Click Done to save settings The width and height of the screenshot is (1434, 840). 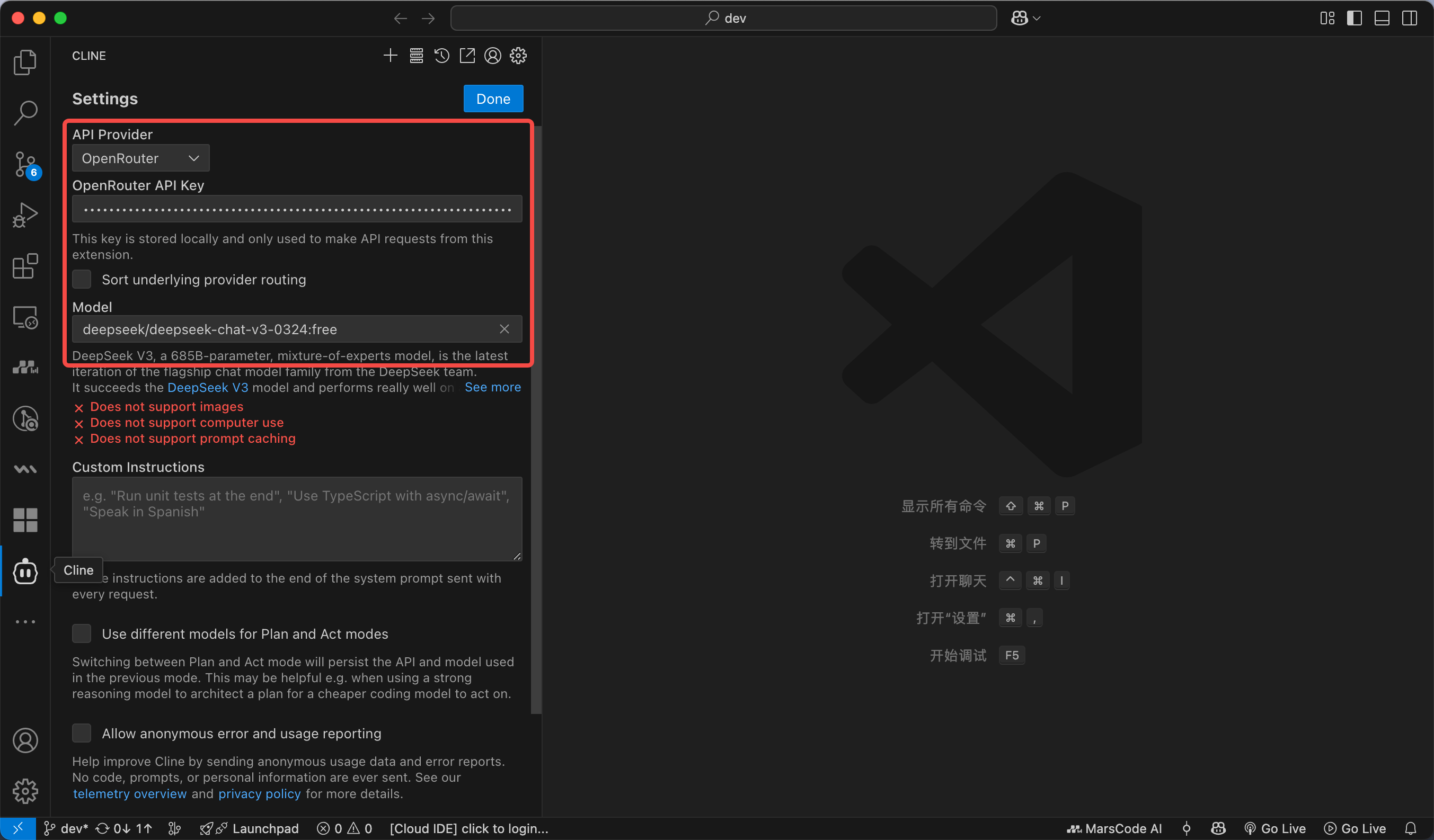[x=493, y=99]
